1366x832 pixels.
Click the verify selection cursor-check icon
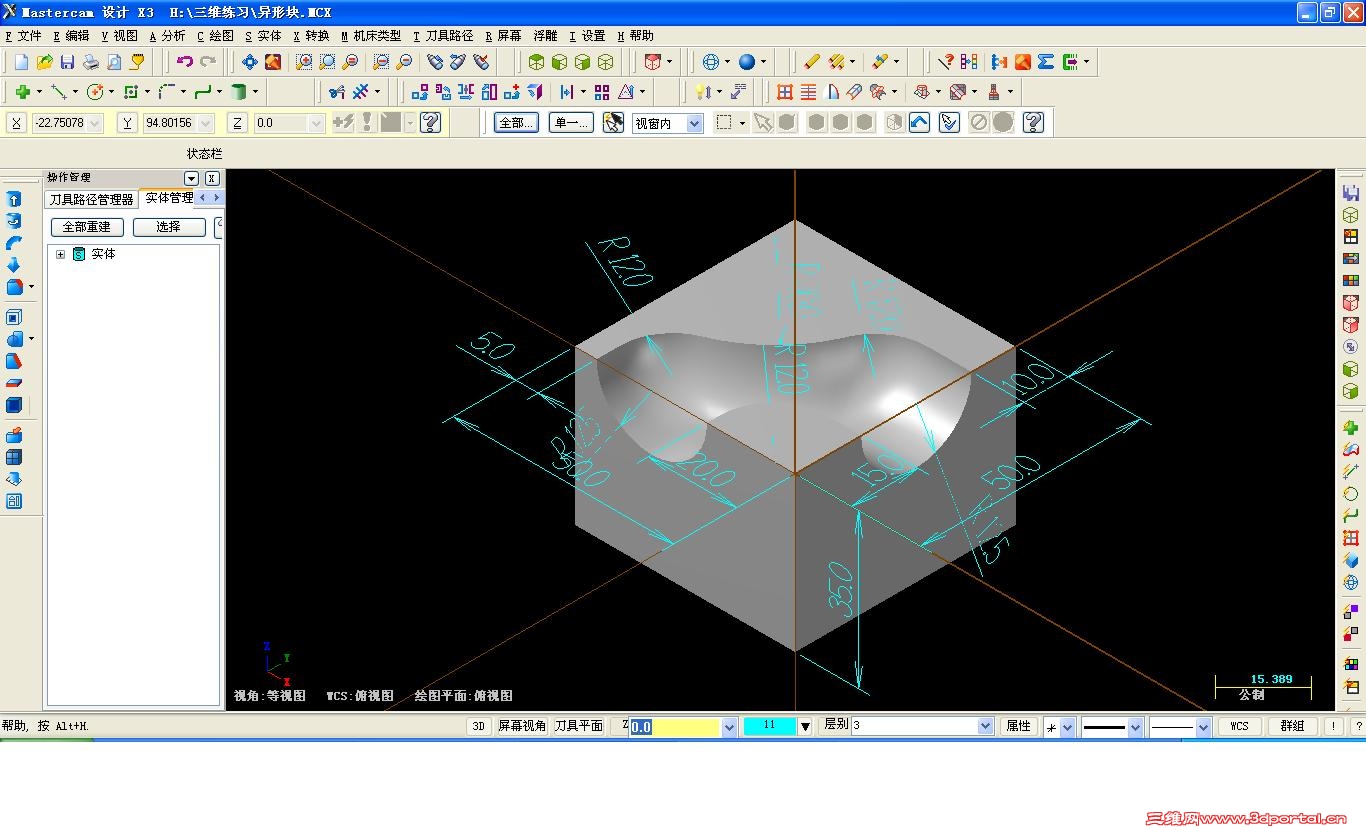point(949,123)
